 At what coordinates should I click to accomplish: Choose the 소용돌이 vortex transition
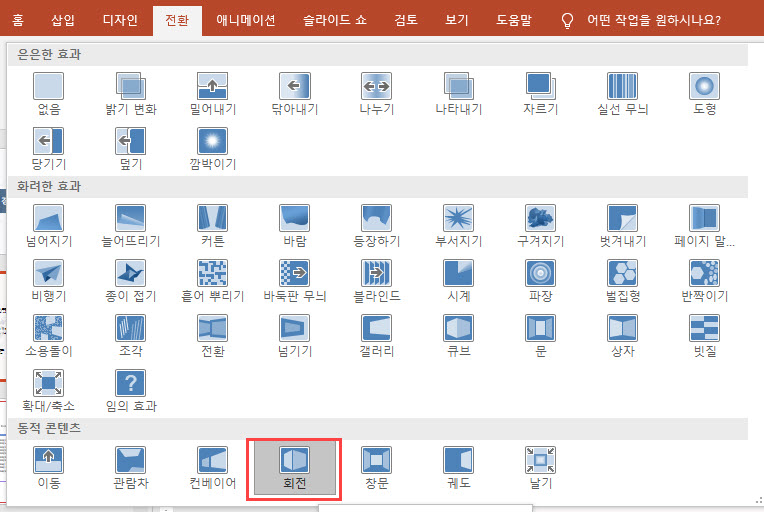click(49, 336)
